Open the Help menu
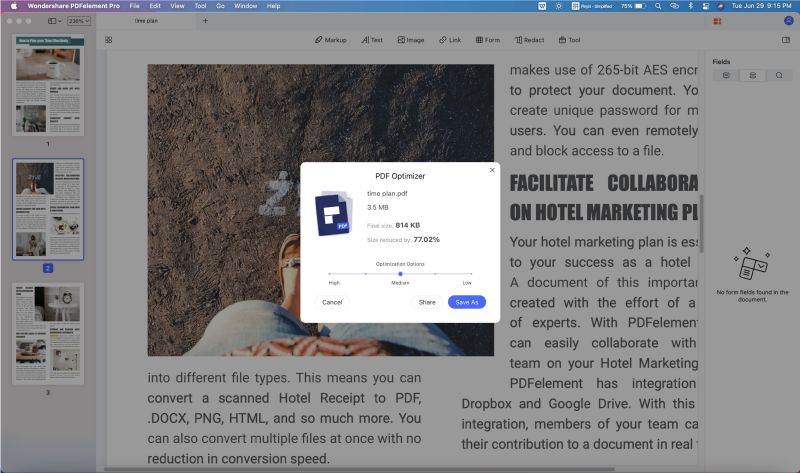Image resolution: width=800 pixels, height=473 pixels. [x=273, y=6]
